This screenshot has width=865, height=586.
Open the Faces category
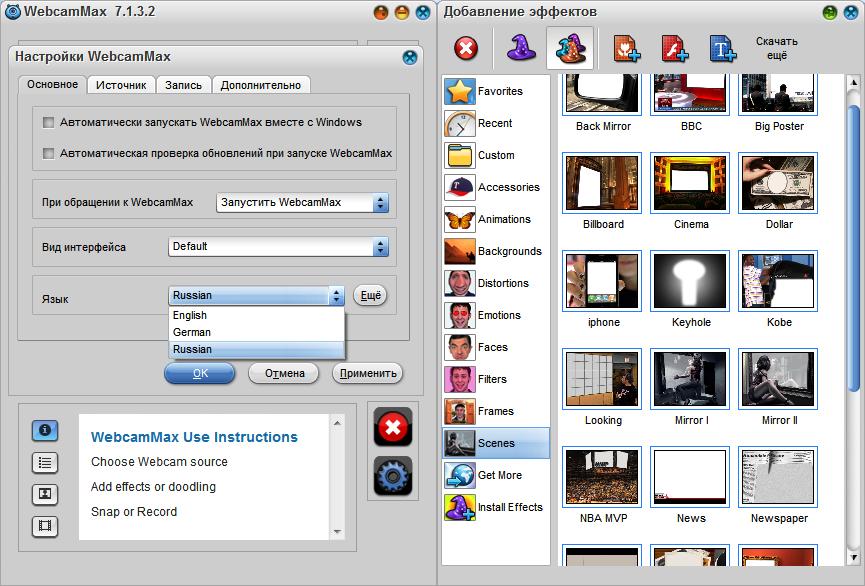coord(496,347)
